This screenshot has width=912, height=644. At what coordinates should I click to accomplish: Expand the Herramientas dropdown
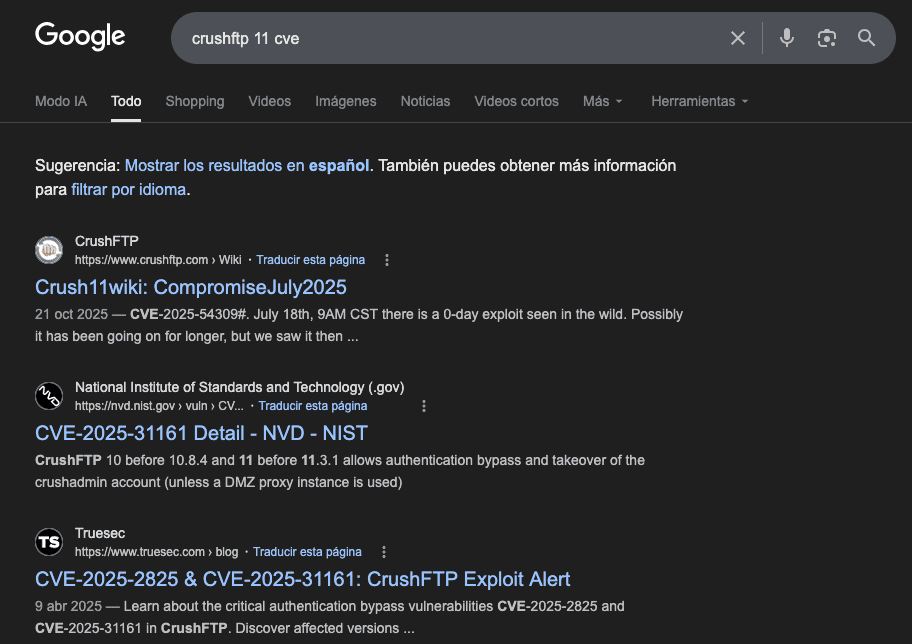coord(699,101)
